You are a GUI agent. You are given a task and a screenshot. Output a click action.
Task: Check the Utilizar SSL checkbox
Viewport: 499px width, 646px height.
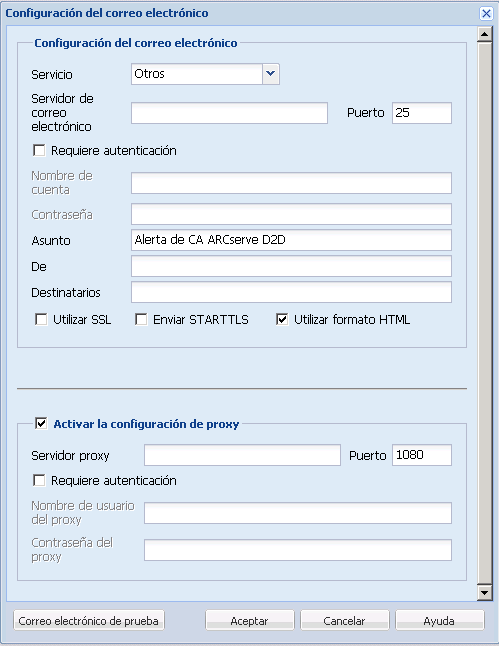[41, 319]
